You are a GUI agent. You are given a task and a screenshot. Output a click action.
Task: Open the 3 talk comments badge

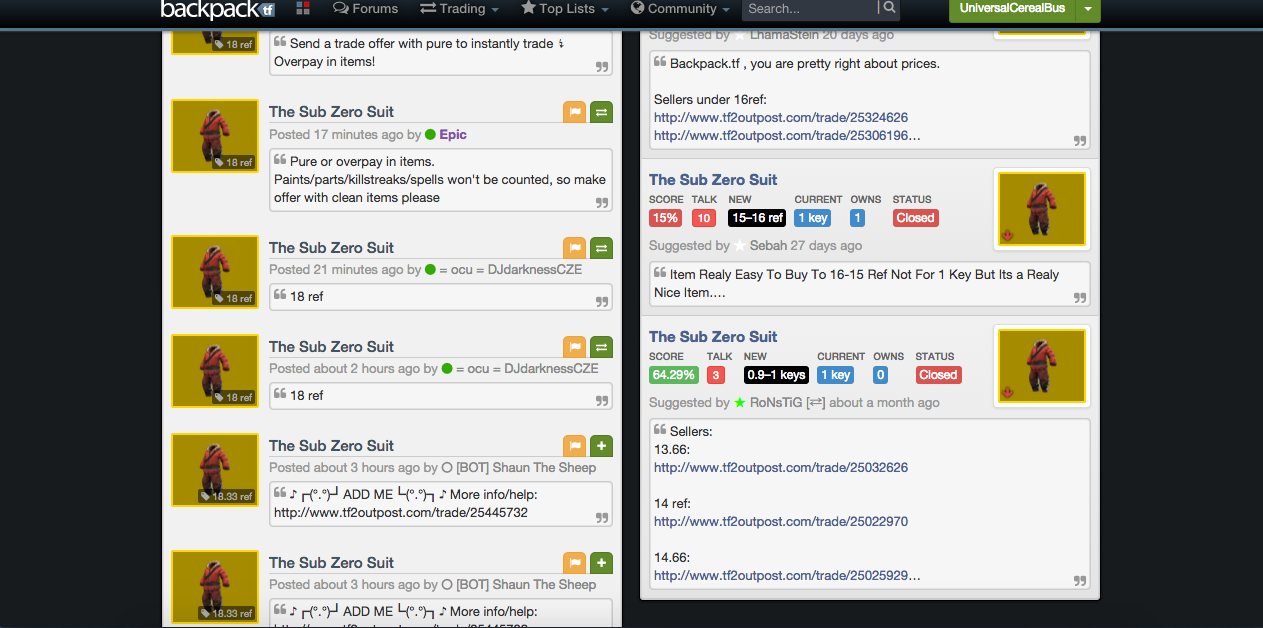click(716, 375)
